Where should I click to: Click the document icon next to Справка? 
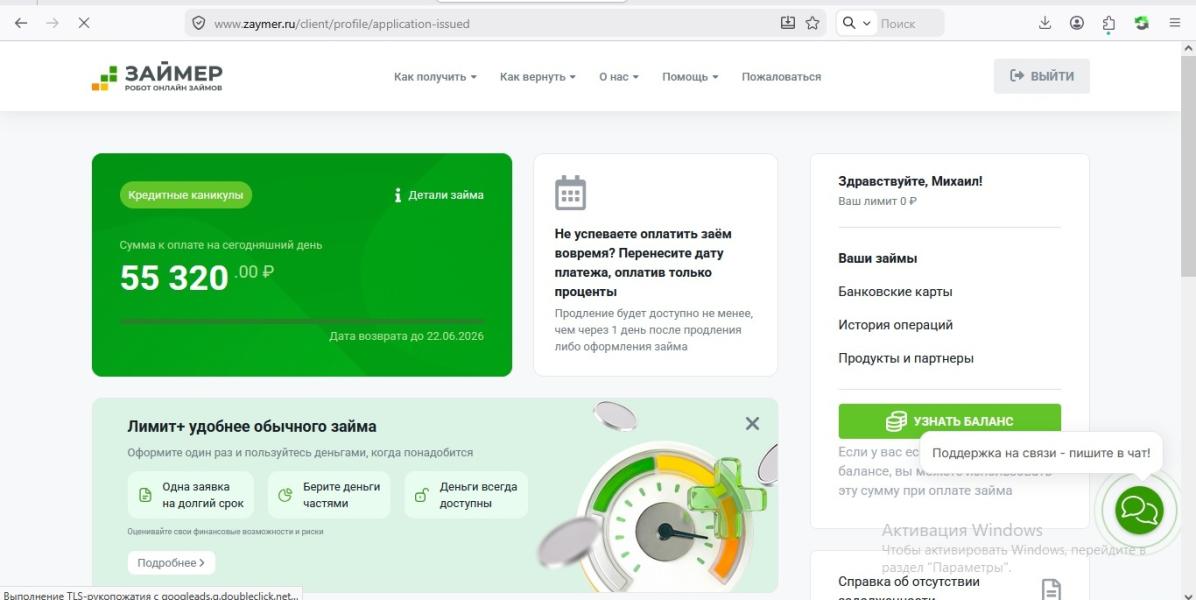[x=1051, y=589]
